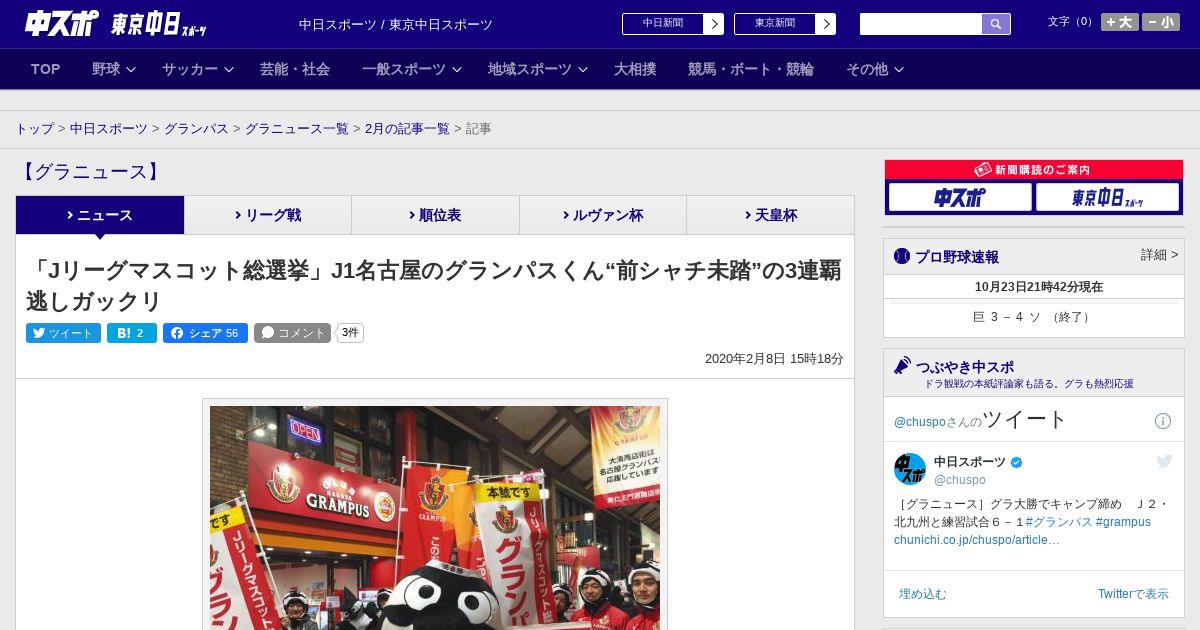Viewport: 1200px width, 630px height.
Task: Switch to the ルヴァン杯 tab
Action: (603, 215)
